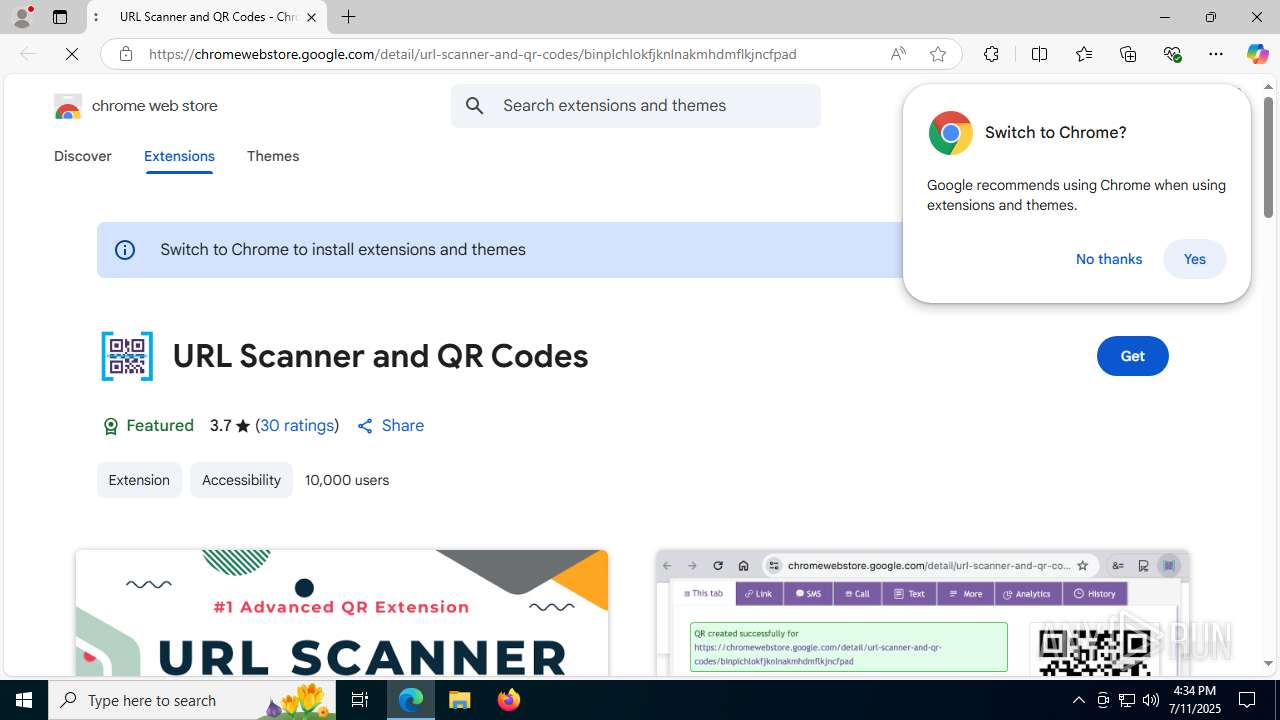Go to chrome web store home logo
The width and height of the screenshot is (1280, 720).
[135, 106]
